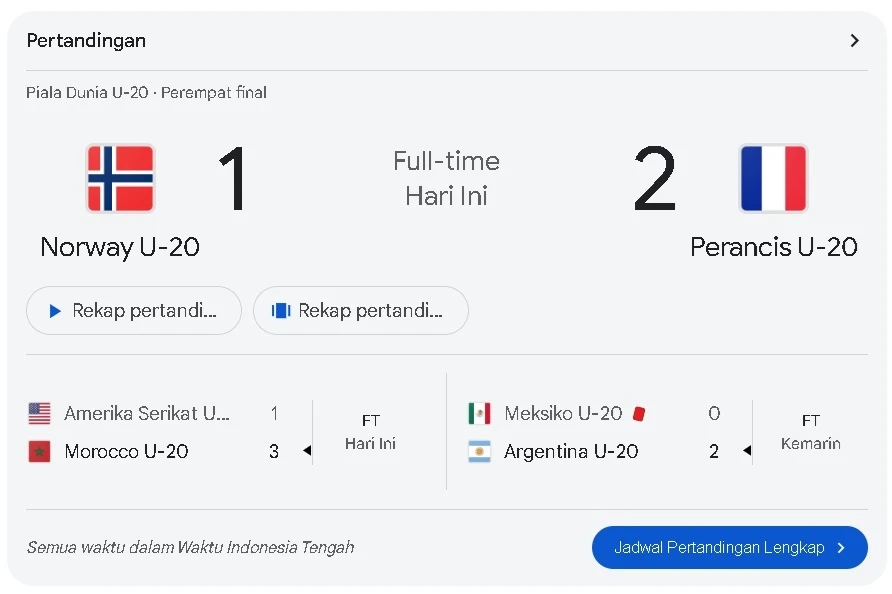The height and width of the screenshot is (594, 892).
Task: Open Piala Dunia U-20 Perempat final link
Action: [146, 93]
